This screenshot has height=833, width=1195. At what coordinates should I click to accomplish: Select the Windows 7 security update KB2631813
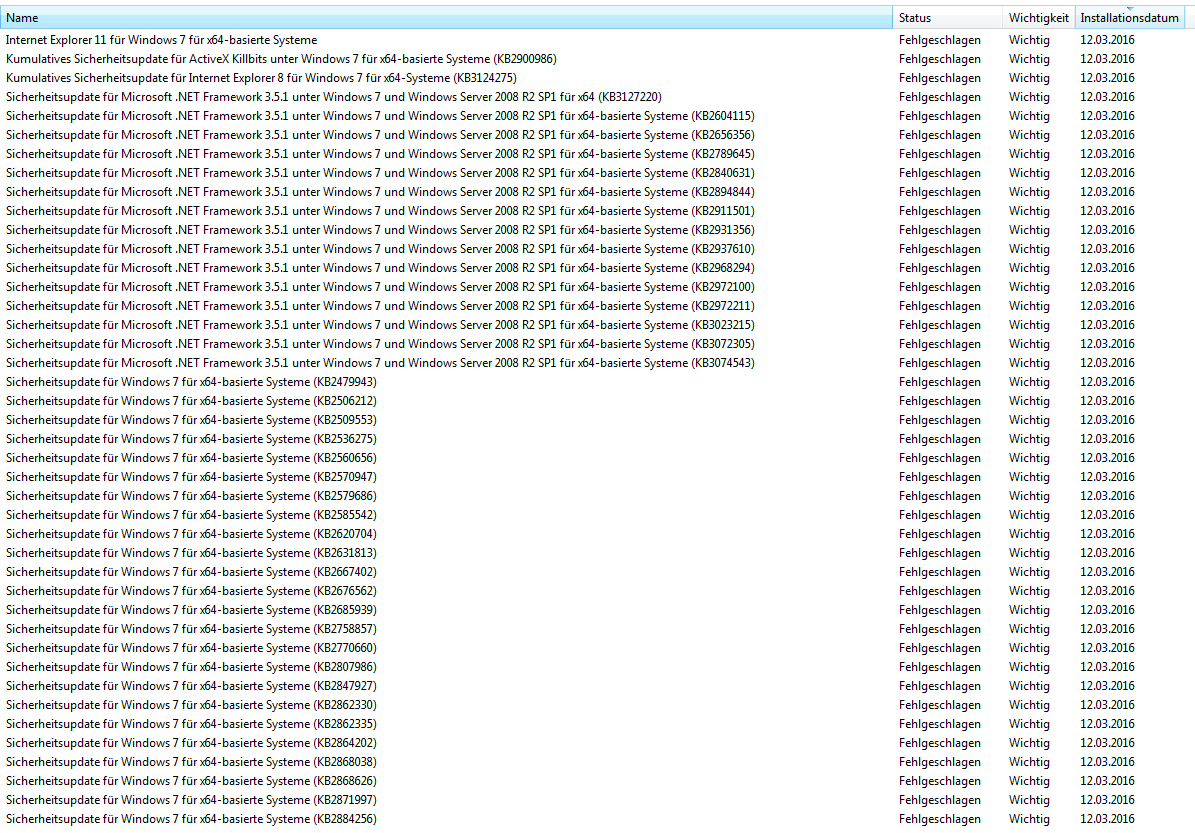(191, 553)
